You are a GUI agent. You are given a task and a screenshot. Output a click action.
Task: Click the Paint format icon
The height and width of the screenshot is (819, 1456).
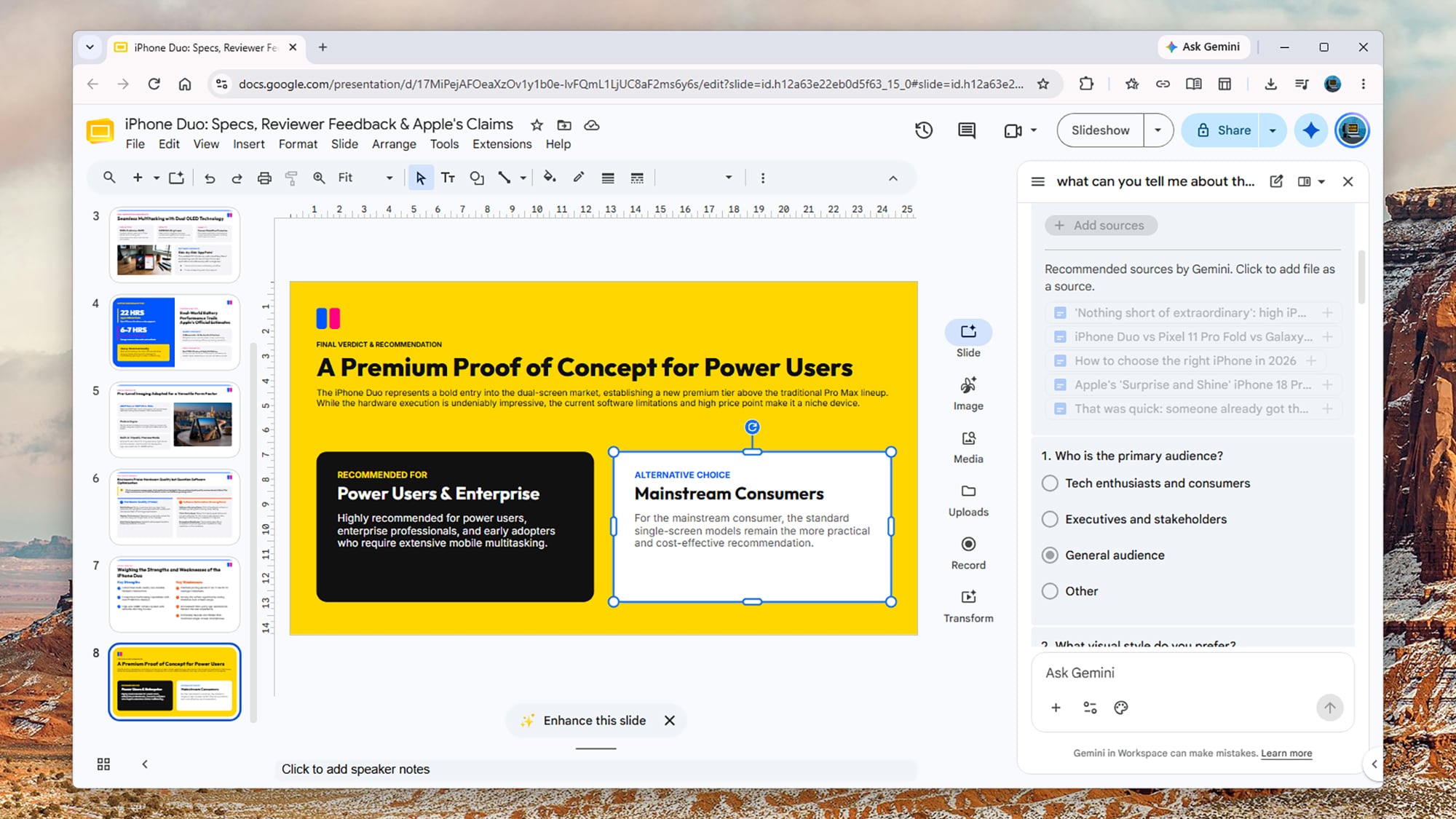291,178
